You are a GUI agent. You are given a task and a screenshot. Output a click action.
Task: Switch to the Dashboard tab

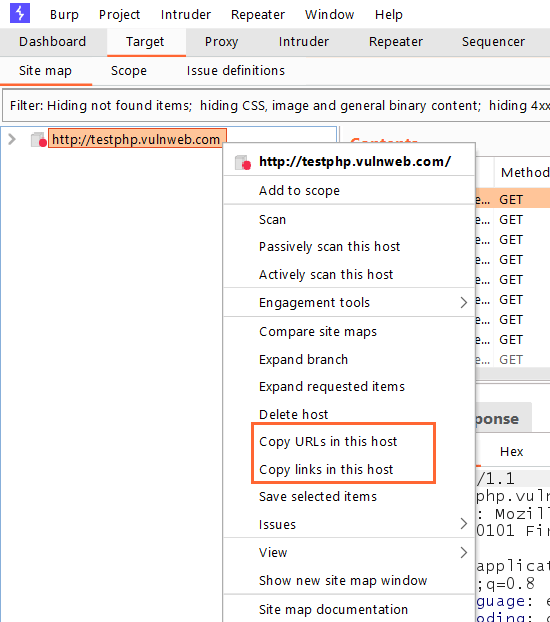pyautogui.click(x=52, y=42)
